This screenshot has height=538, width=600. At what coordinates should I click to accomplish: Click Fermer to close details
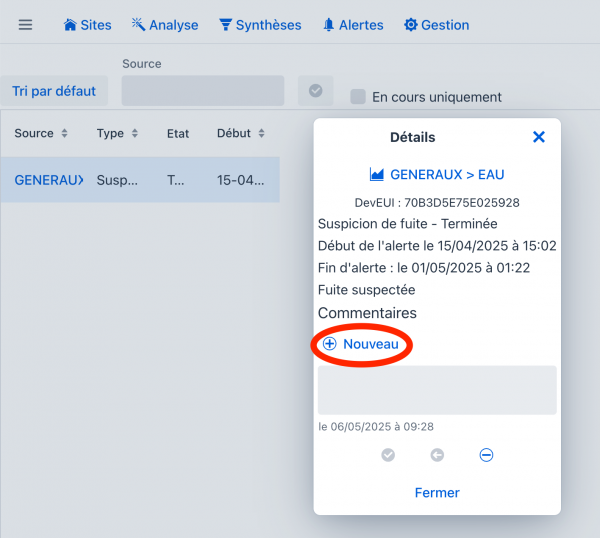pyautogui.click(x=437, y=492)
